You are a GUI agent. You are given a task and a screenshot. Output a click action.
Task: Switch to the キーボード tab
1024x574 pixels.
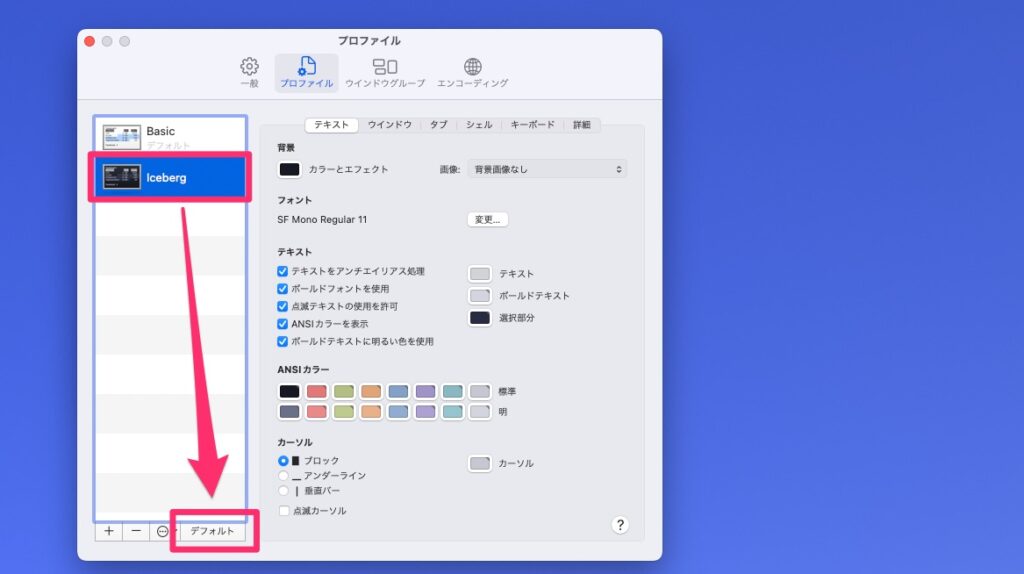tap(532, 125)
